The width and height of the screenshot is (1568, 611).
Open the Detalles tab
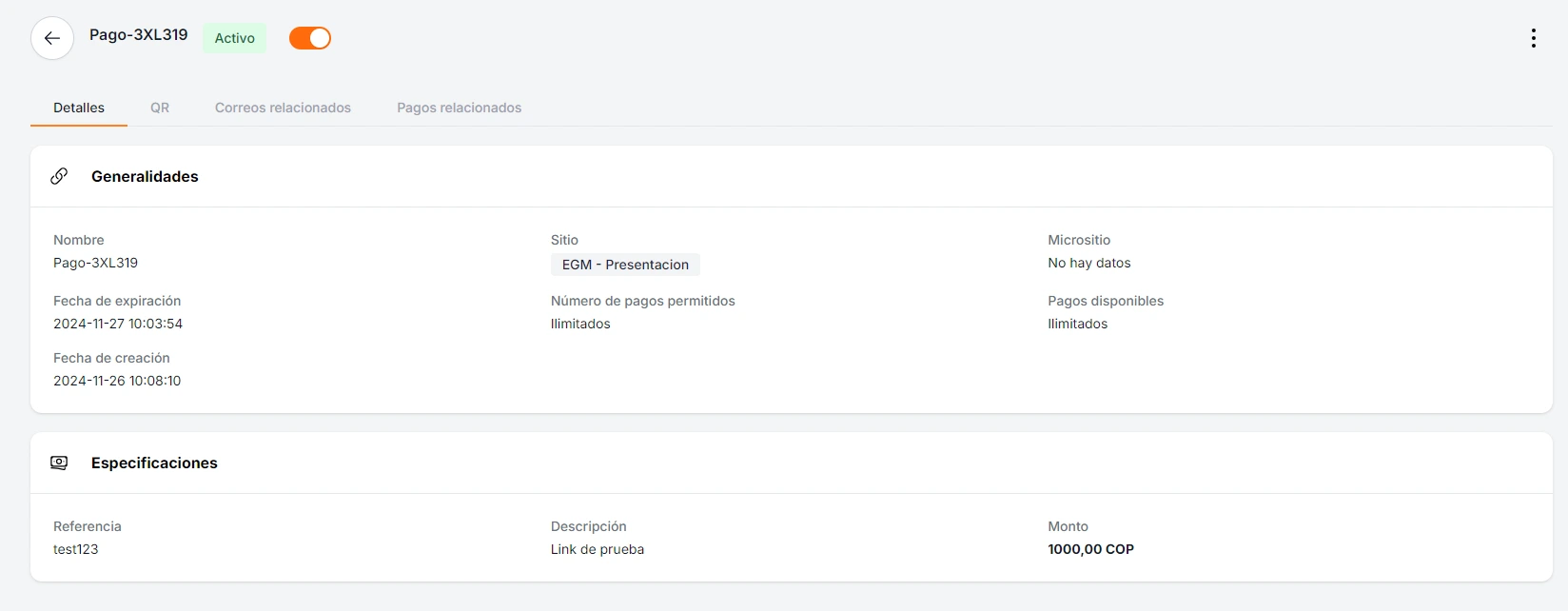(79, 108)
